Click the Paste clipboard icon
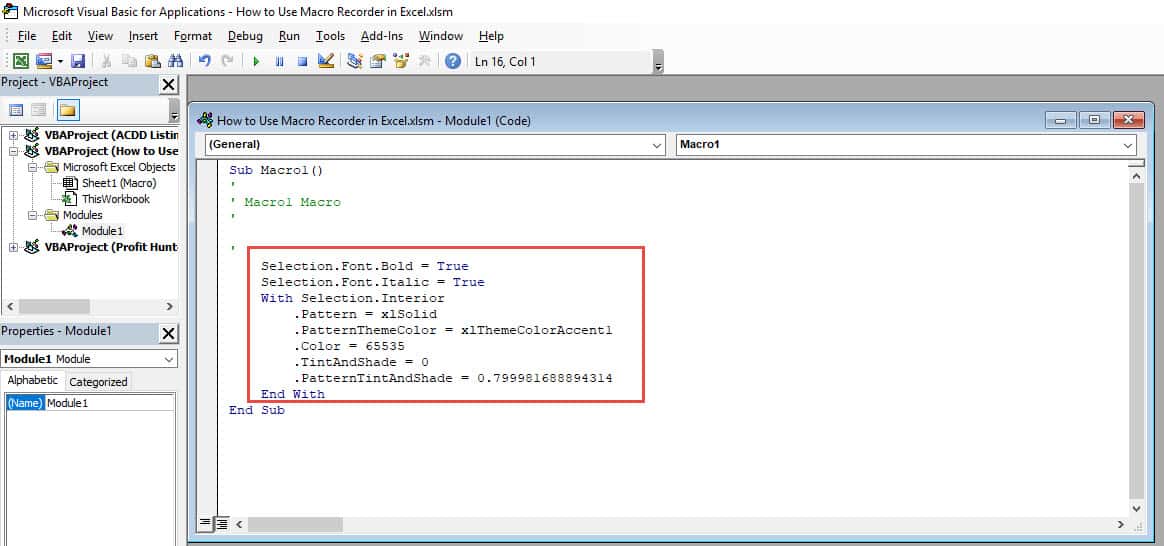The width and height of the screenshot is (1164, 546). tap(152, 62)
